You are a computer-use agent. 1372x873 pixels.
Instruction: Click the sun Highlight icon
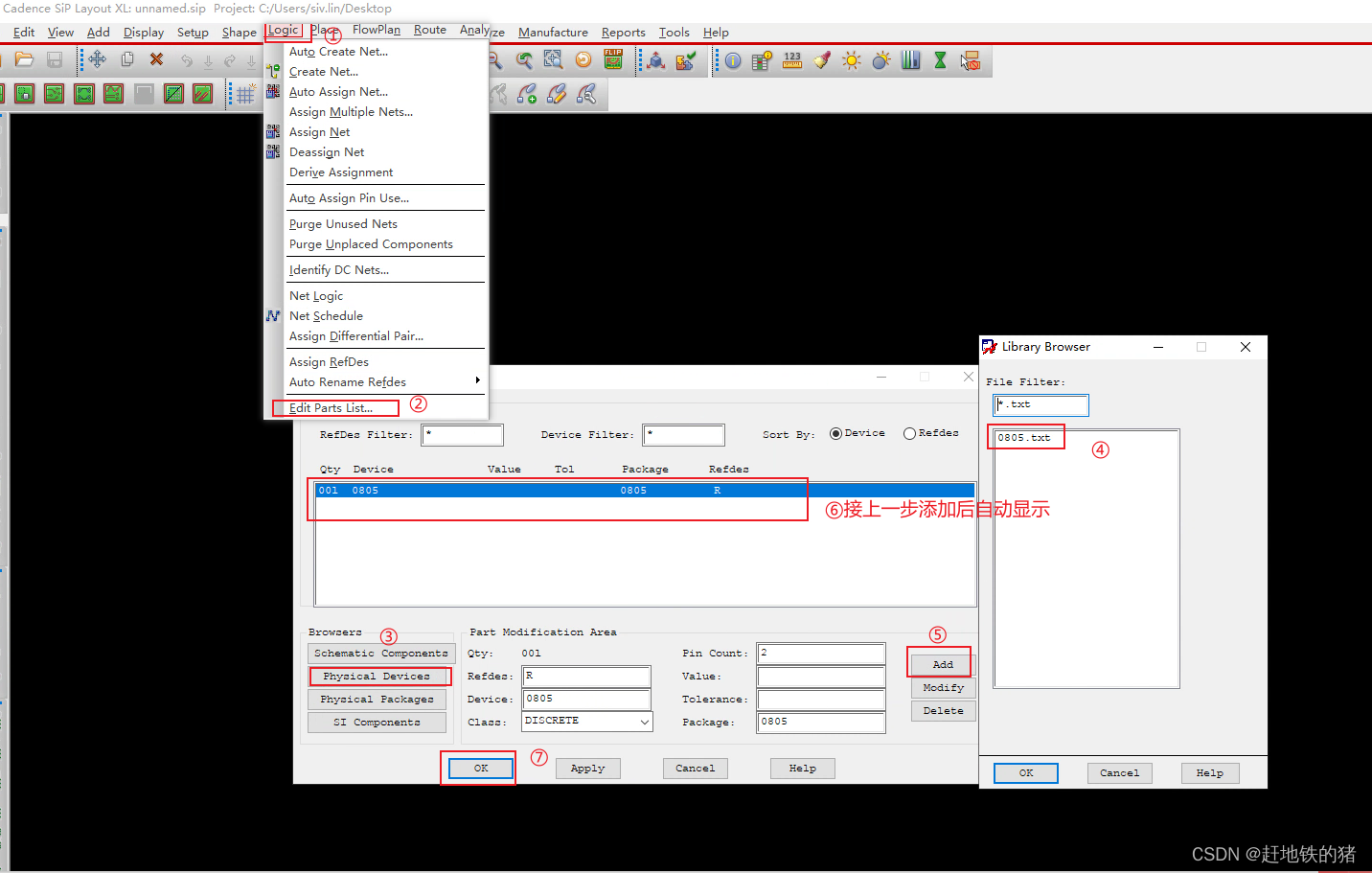pos(852,60)
